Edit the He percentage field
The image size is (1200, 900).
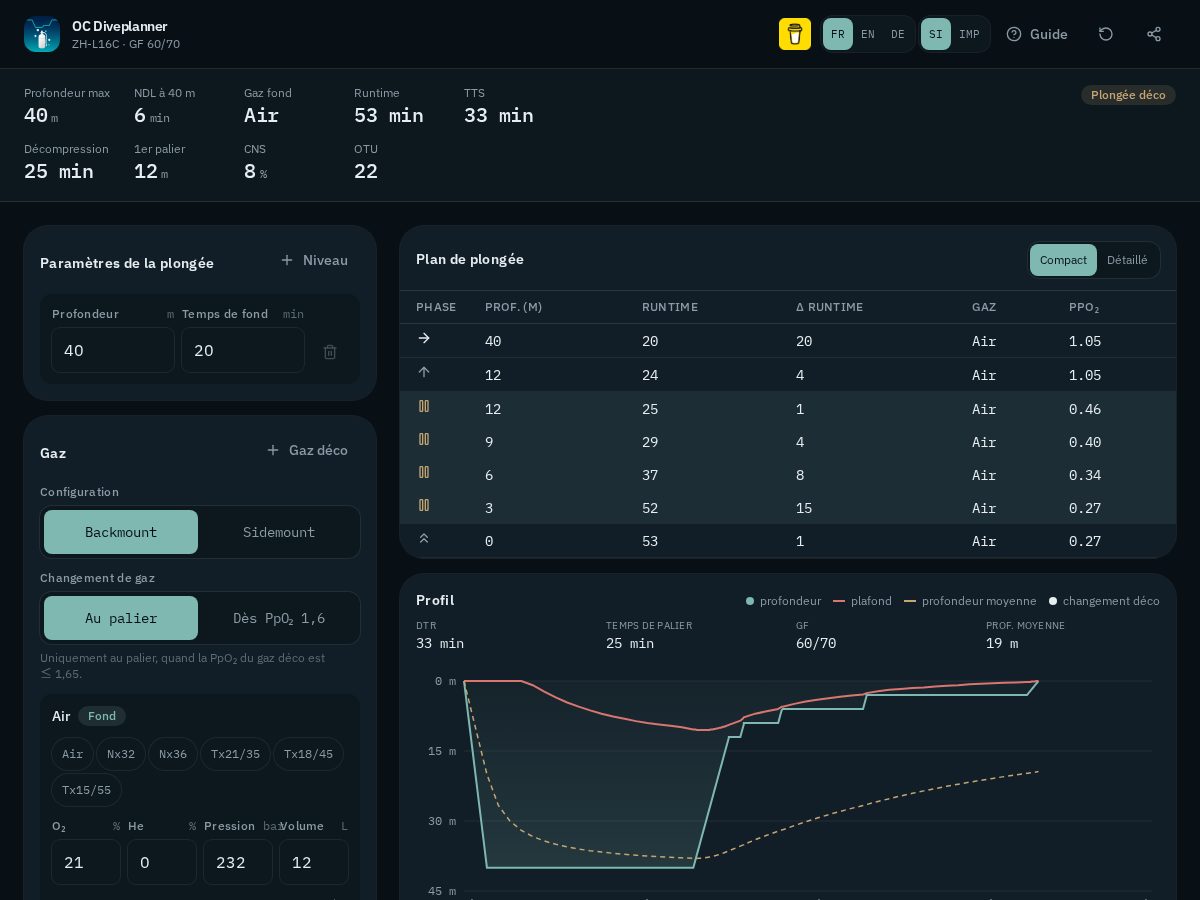162,862
